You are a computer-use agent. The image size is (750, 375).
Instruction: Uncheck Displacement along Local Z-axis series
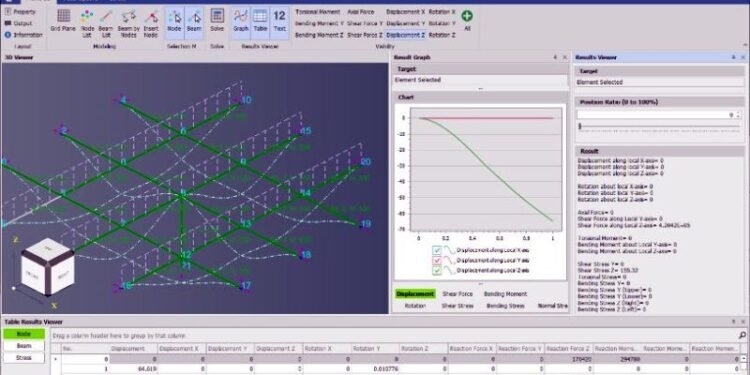point(437,270)
